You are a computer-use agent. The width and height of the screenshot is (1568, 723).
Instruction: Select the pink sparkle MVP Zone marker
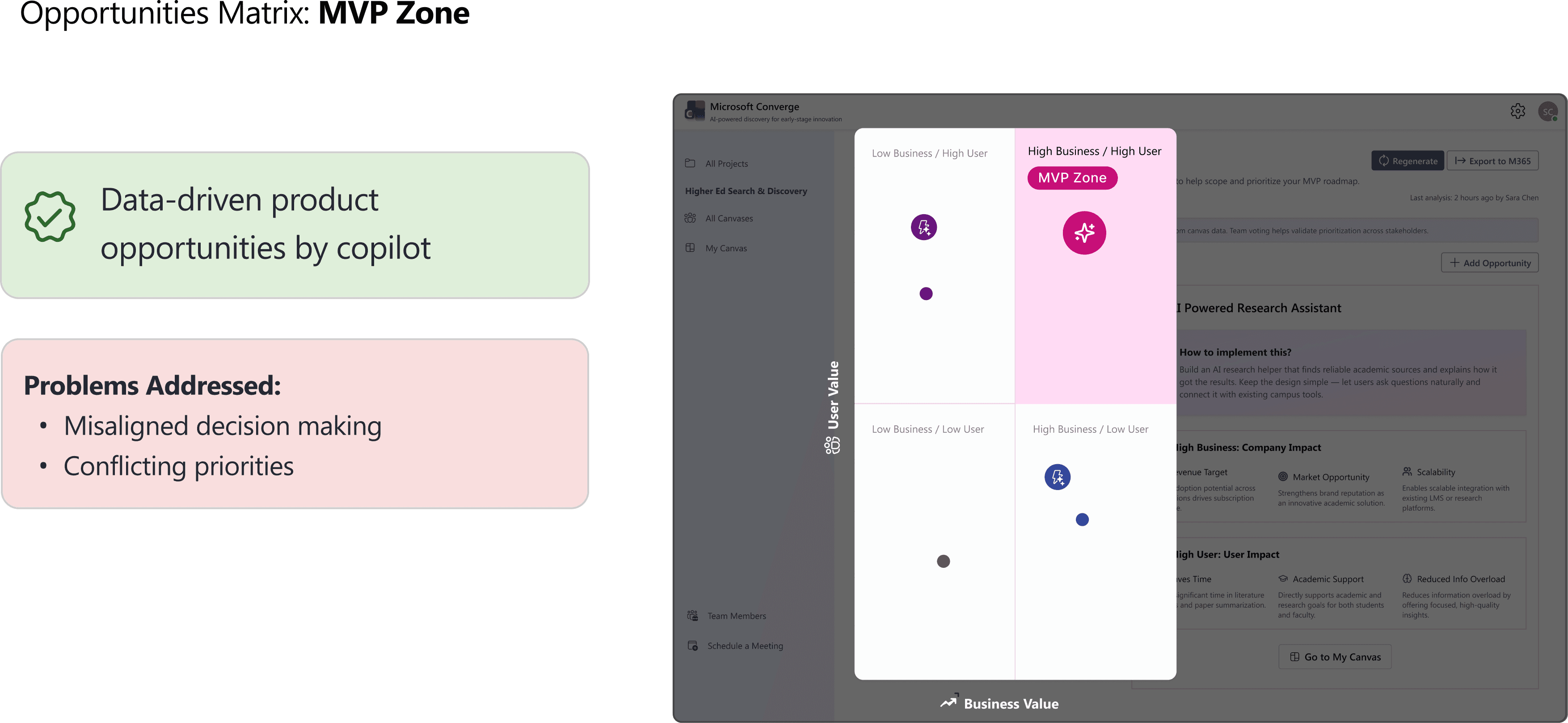1084,233
